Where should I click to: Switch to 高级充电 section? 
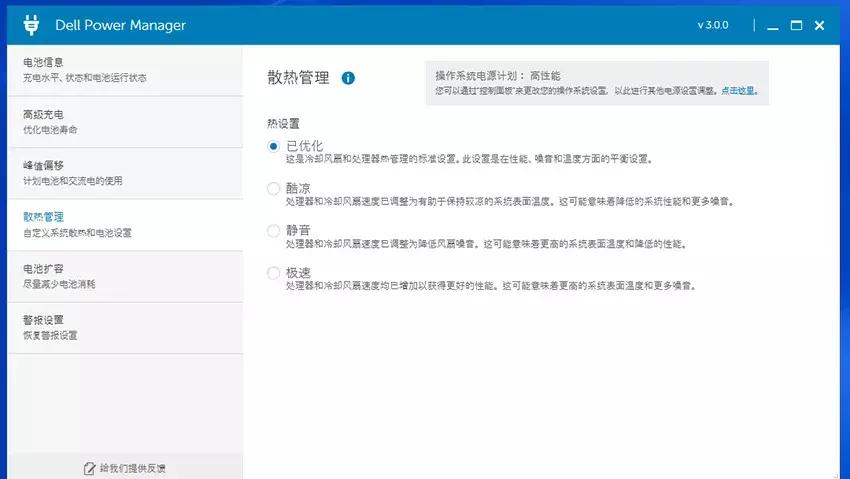(125, 122)
